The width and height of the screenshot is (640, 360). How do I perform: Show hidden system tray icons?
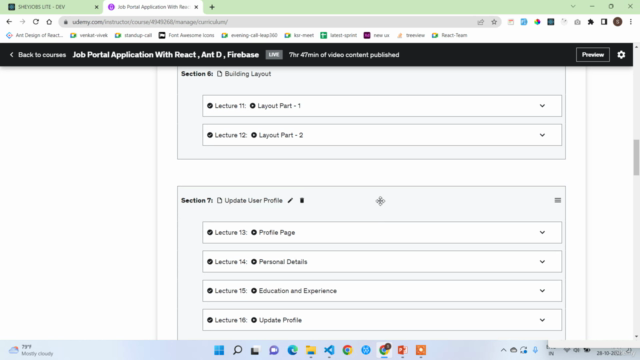[503, 350]
